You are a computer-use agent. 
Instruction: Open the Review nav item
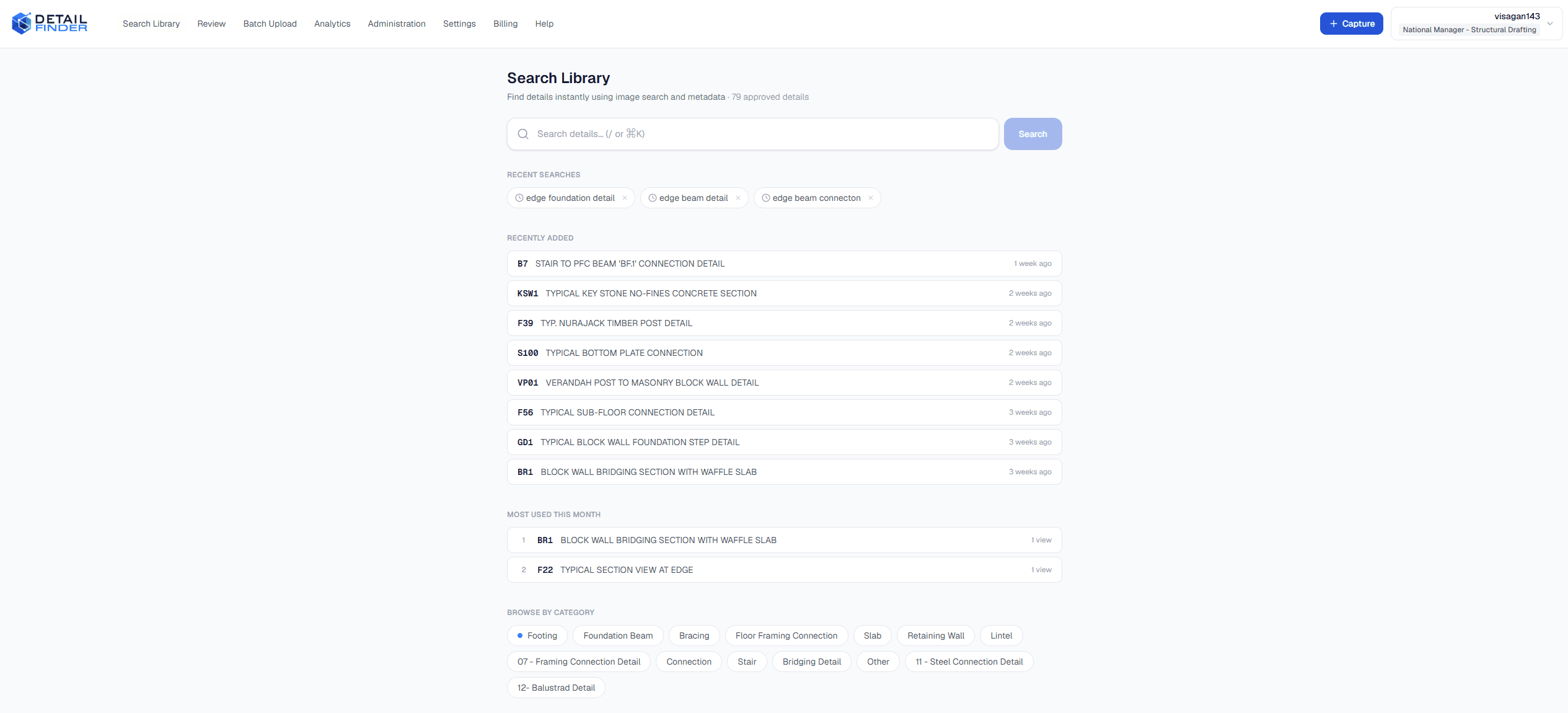click(x=211, y=24)
